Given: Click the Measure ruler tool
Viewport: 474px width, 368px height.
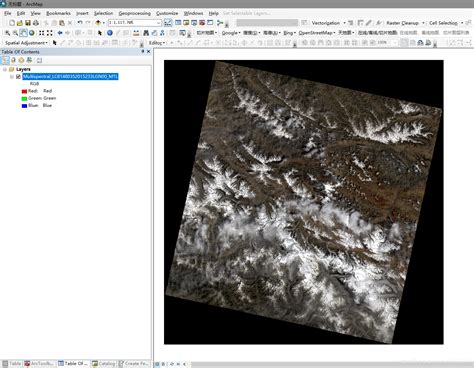Looking at the screenshot, I should tap(136, 33).
